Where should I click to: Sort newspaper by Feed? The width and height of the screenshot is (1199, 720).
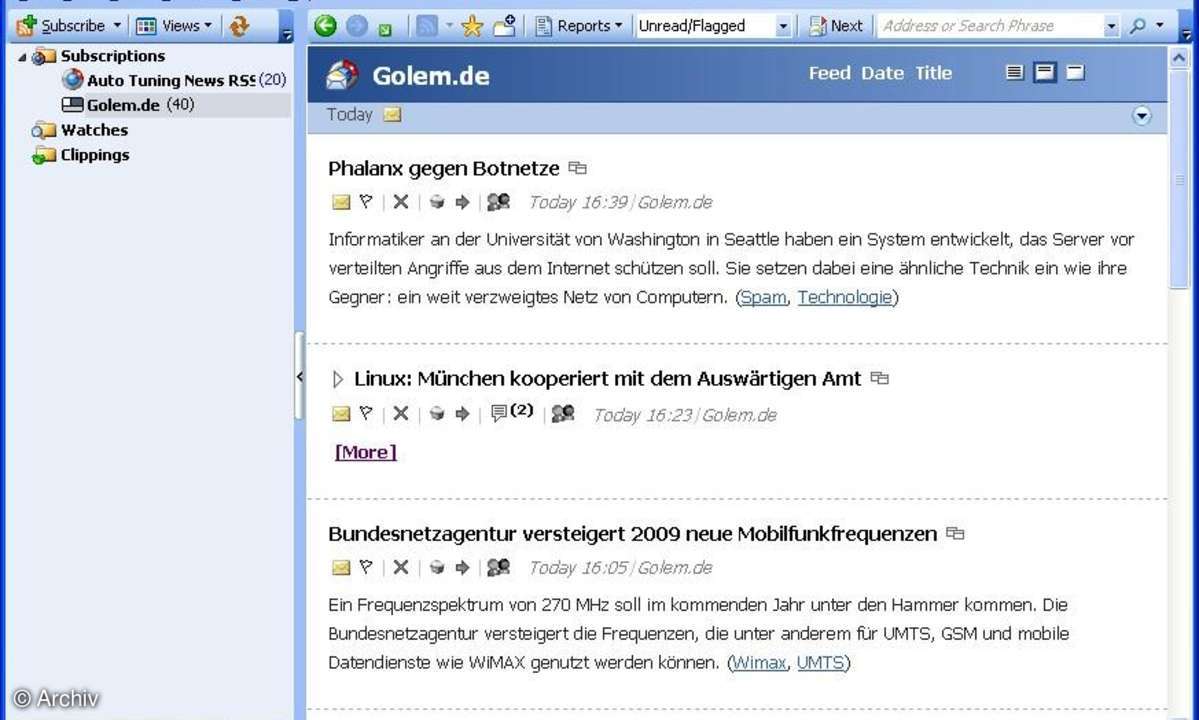point(830,73)
